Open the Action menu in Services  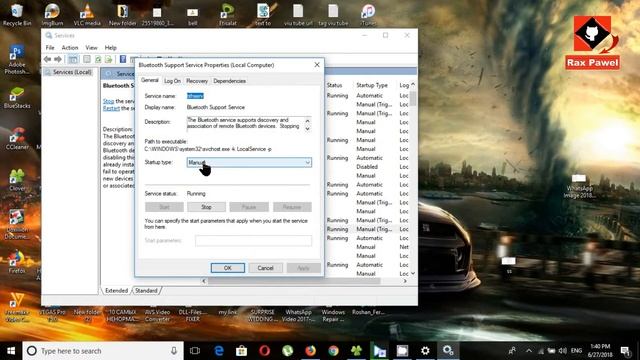tap(70, 48)
